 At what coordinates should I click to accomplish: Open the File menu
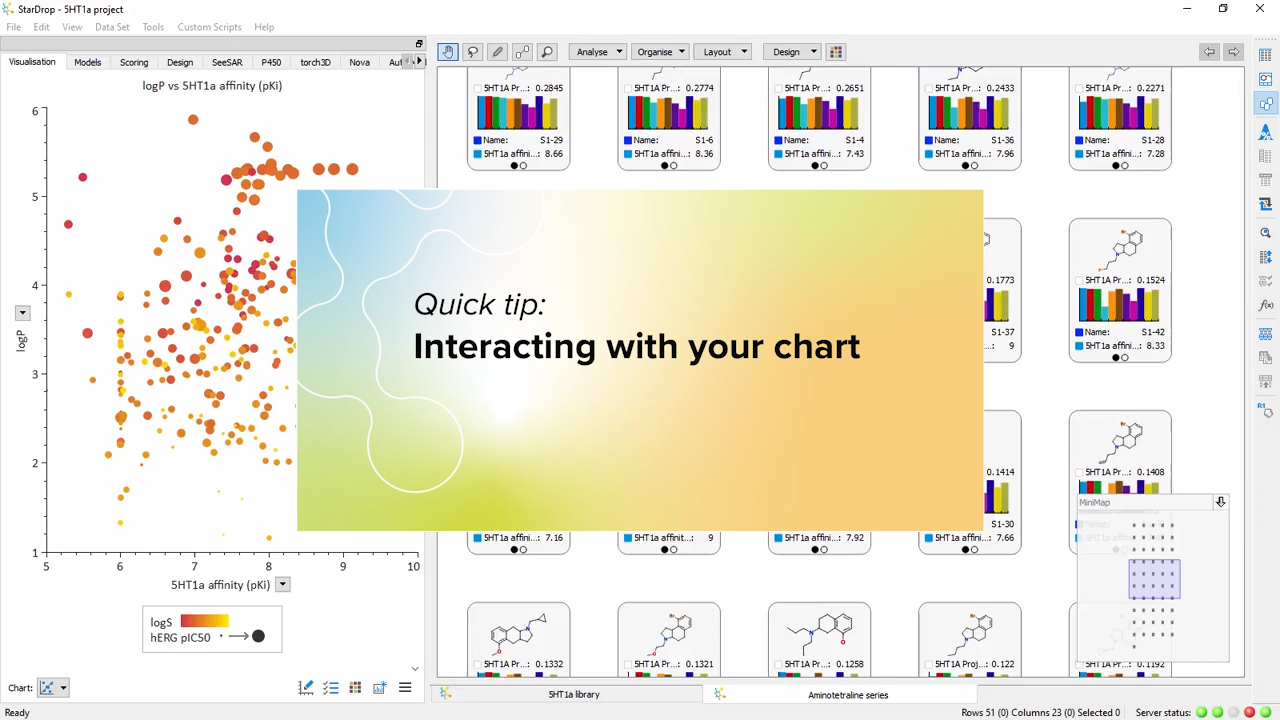tap(14, 27)
